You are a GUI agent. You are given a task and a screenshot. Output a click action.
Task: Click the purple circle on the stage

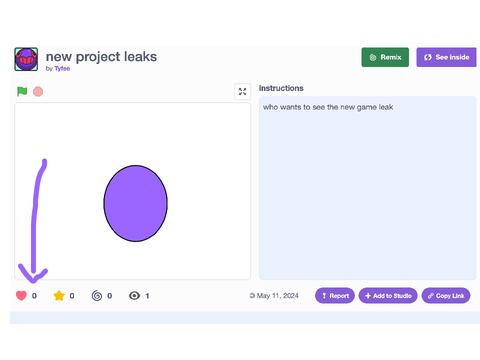pos(136,203)
